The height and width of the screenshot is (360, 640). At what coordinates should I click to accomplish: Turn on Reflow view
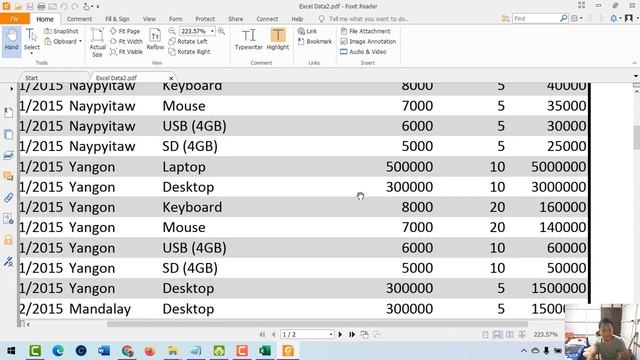(x=155, y=39)
